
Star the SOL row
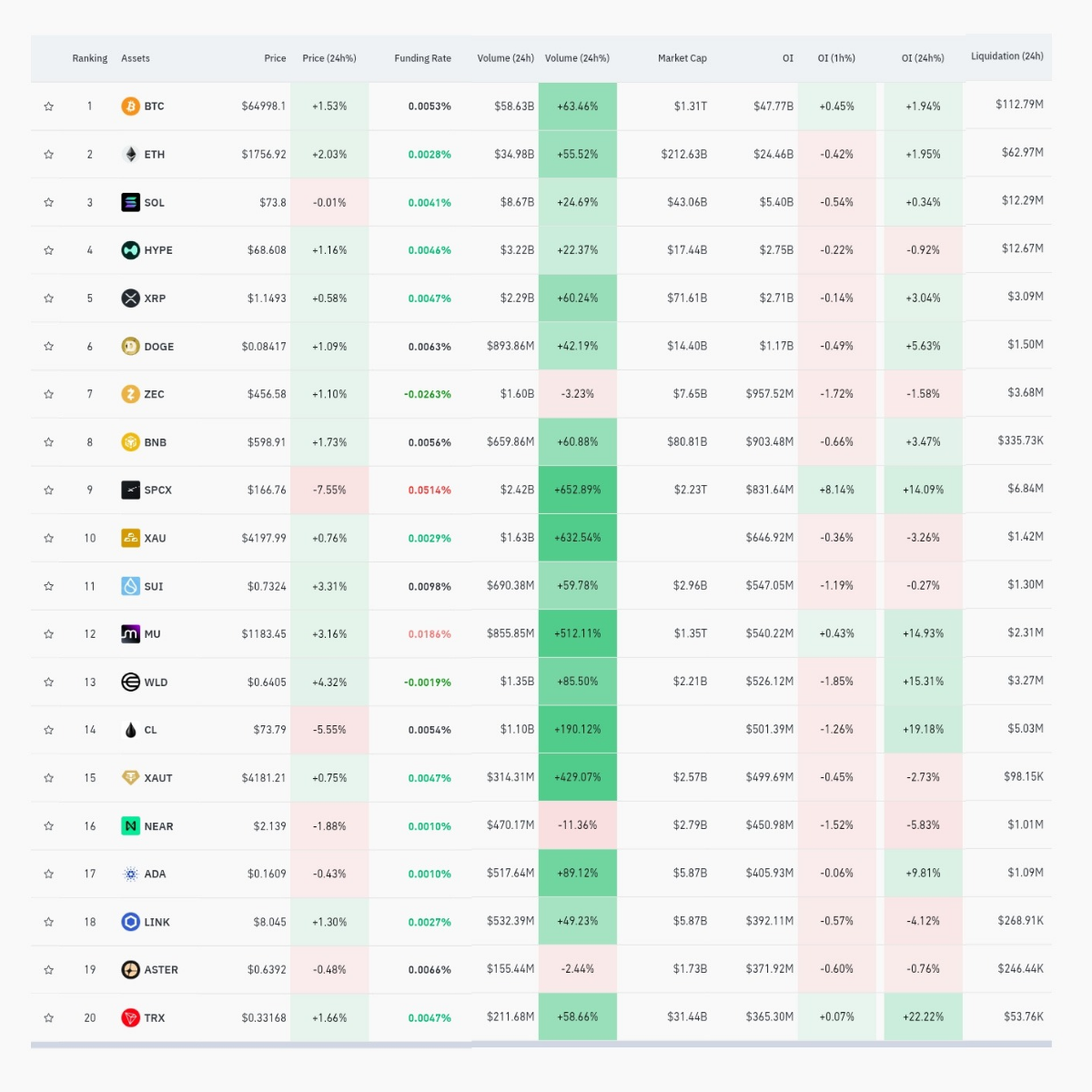(48, 202)
